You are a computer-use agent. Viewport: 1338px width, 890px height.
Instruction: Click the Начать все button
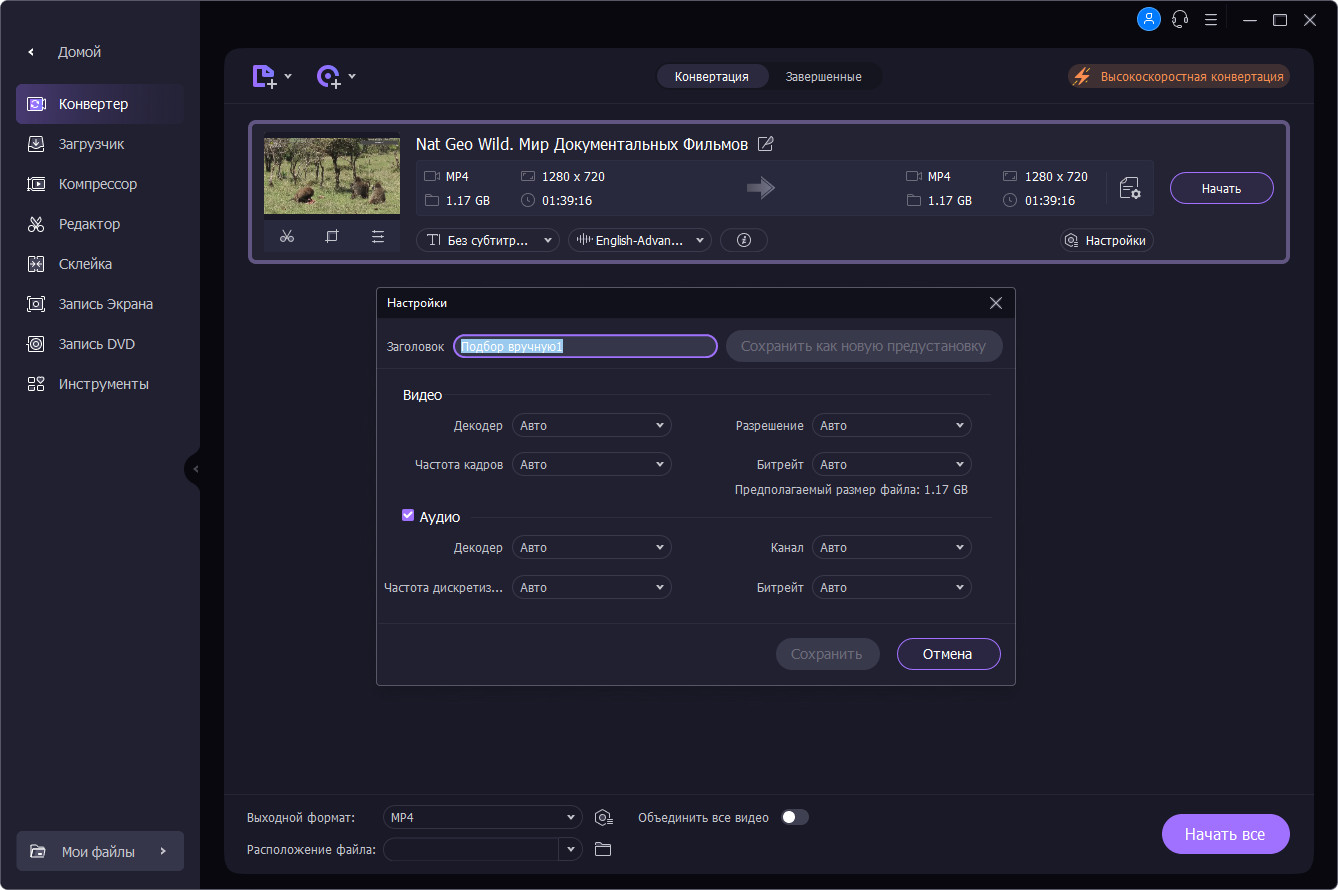tap(1225, 834)
